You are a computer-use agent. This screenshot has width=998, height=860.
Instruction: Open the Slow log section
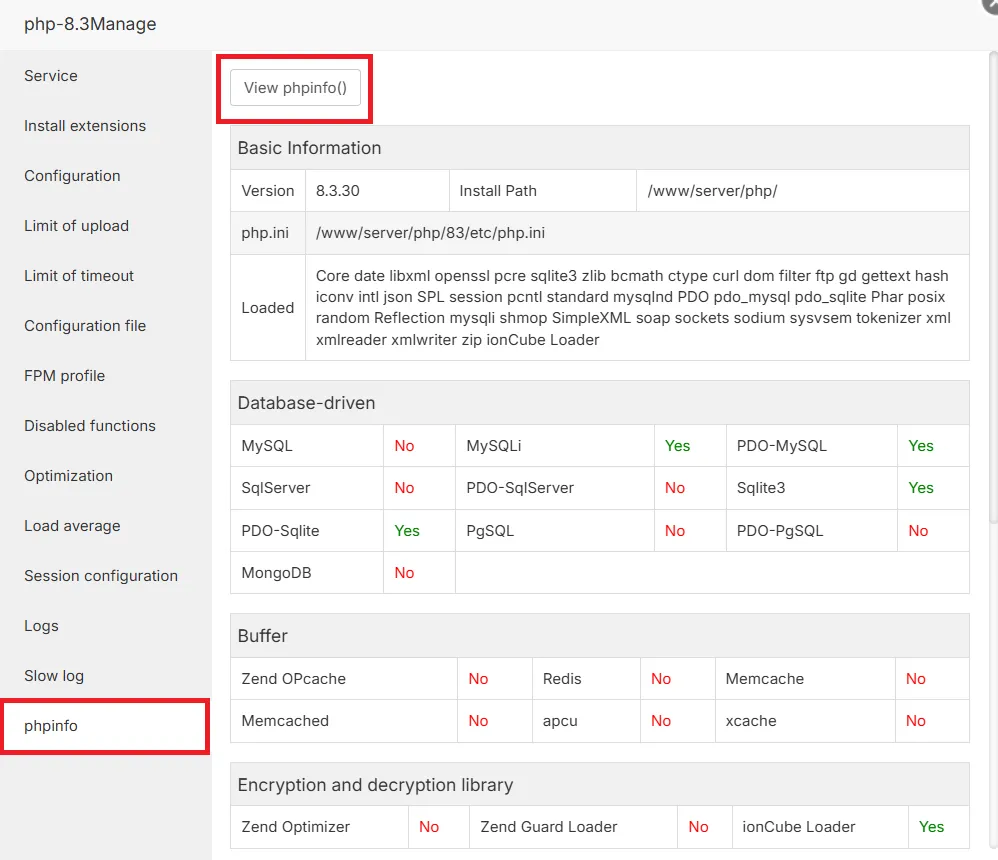point(54,676)
